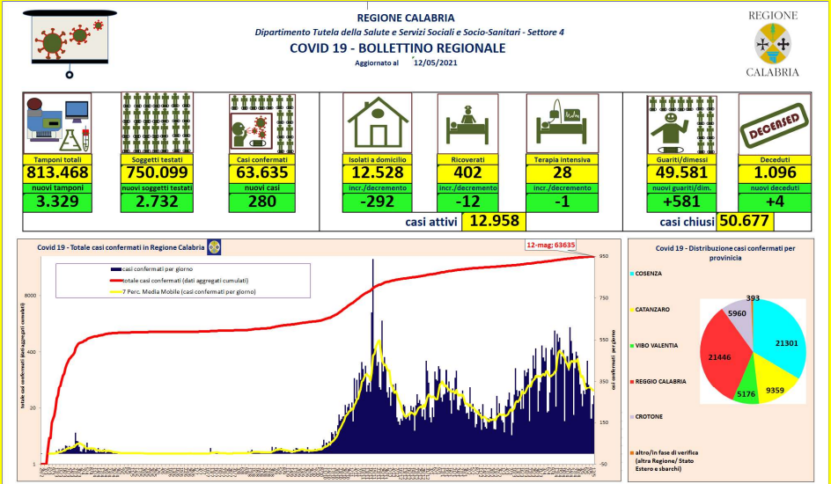Click the 12-mag: 63635 chart label
This screenshot has height=484, width=831.
(x=550, y=245)
